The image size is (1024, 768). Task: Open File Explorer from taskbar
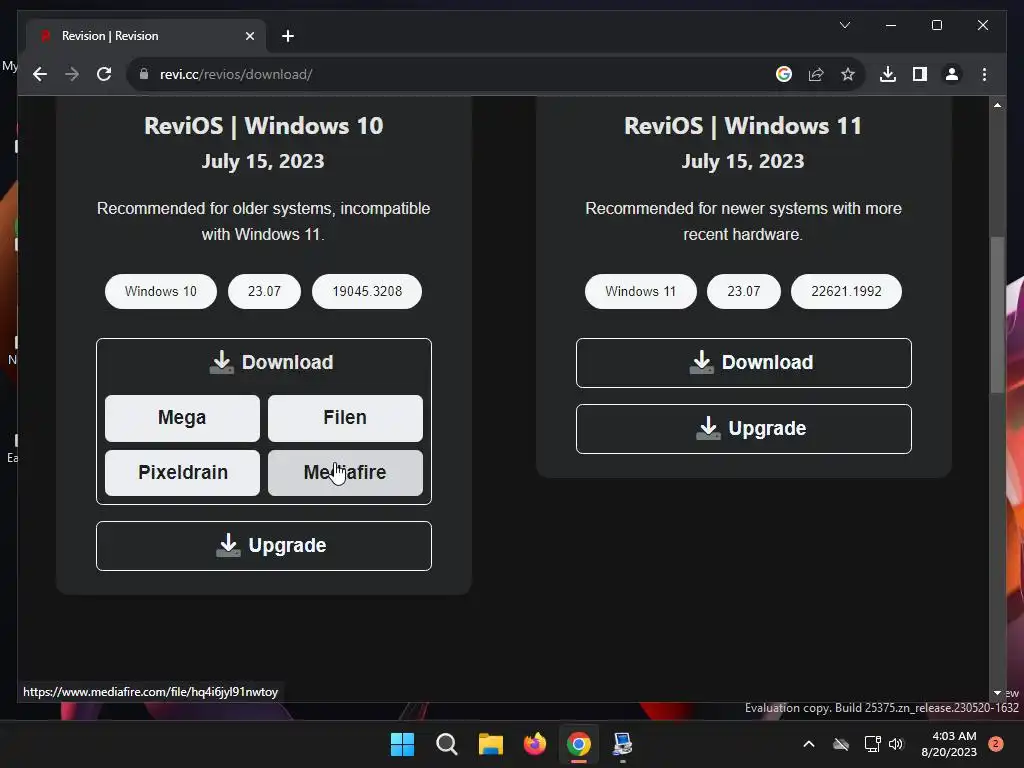point(490,744)
